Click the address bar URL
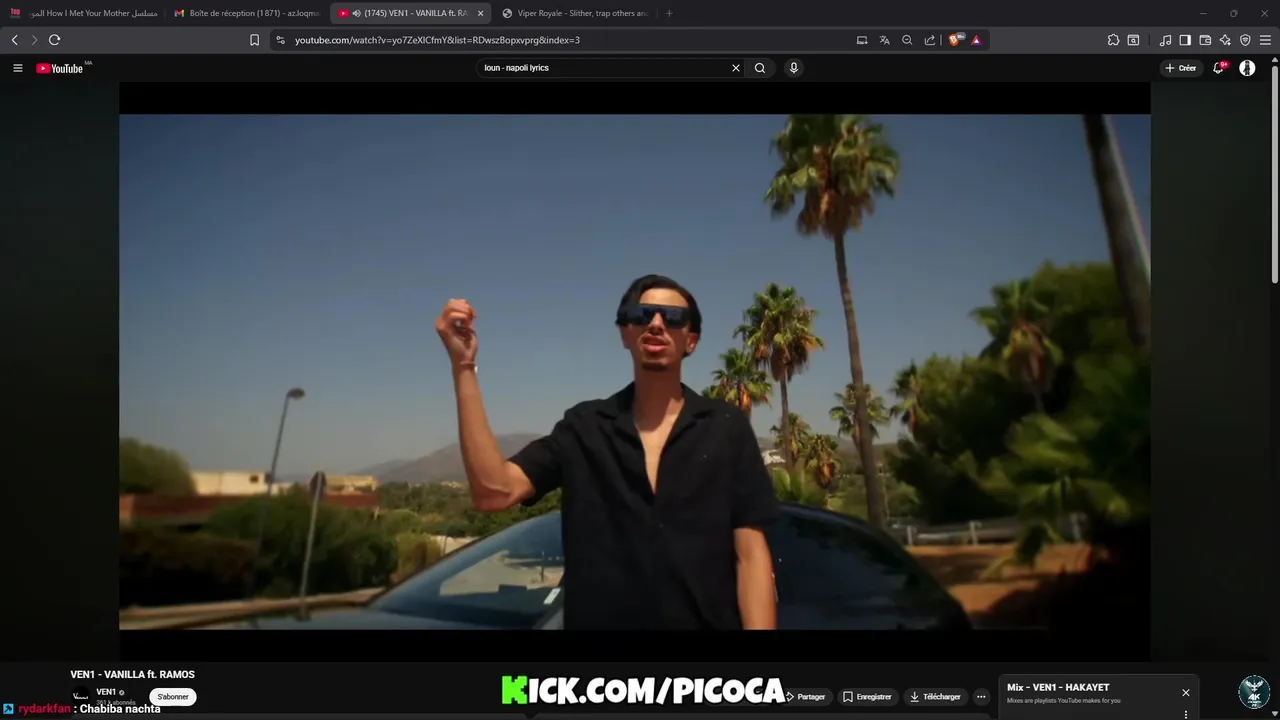Image resolution: width=1280 pixels, height=720 pixels. coord(437,40)
